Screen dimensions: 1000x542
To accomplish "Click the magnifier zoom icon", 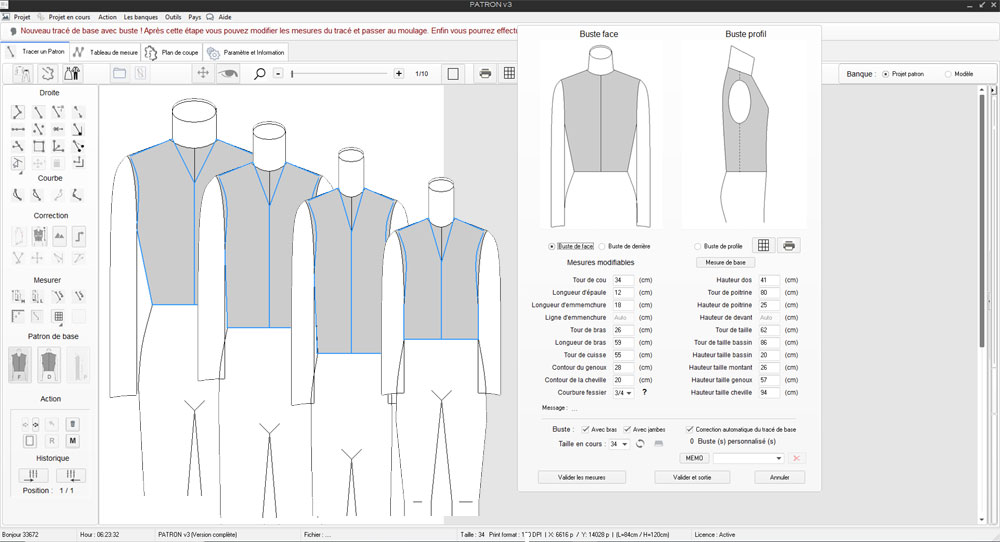I will tap(260, 73).
